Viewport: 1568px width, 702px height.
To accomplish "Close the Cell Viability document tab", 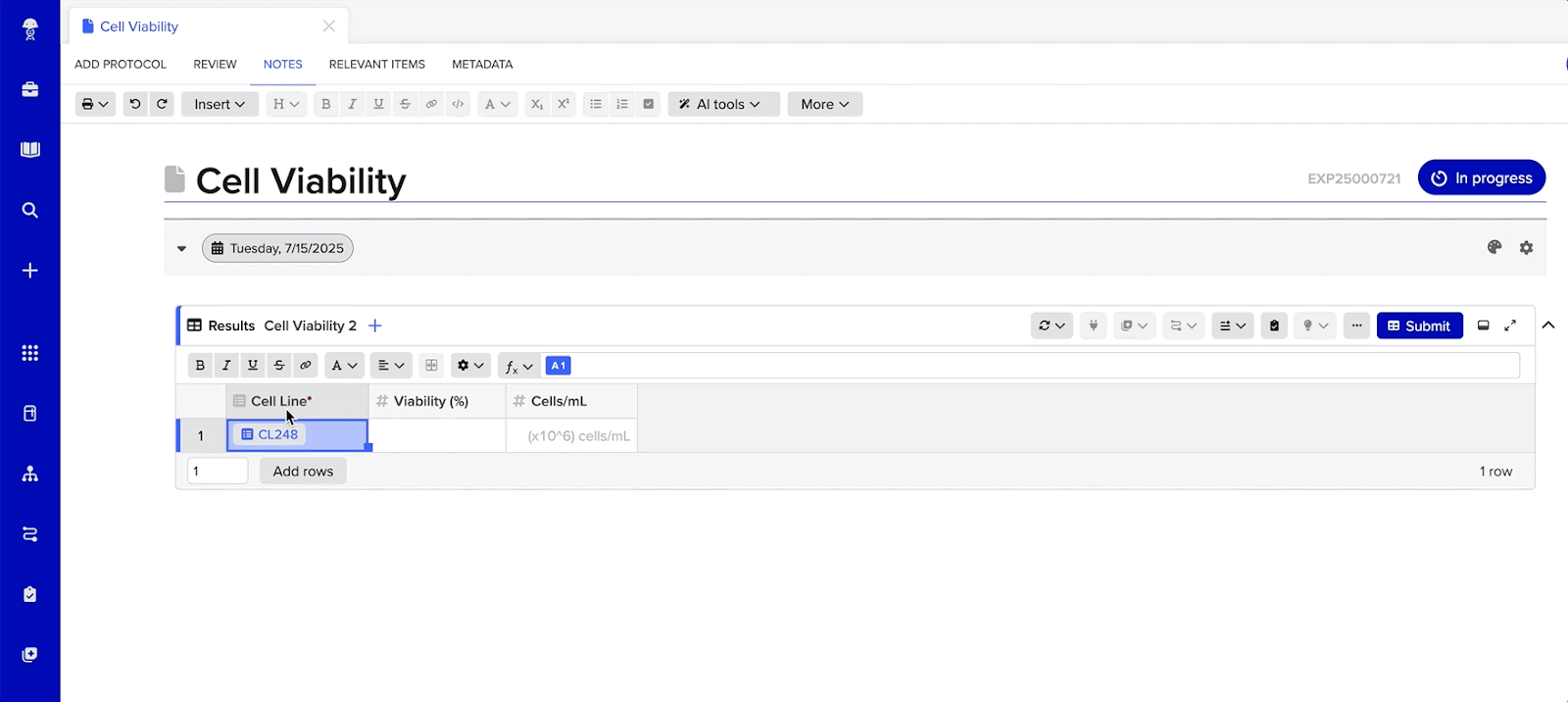I will 329,26.
